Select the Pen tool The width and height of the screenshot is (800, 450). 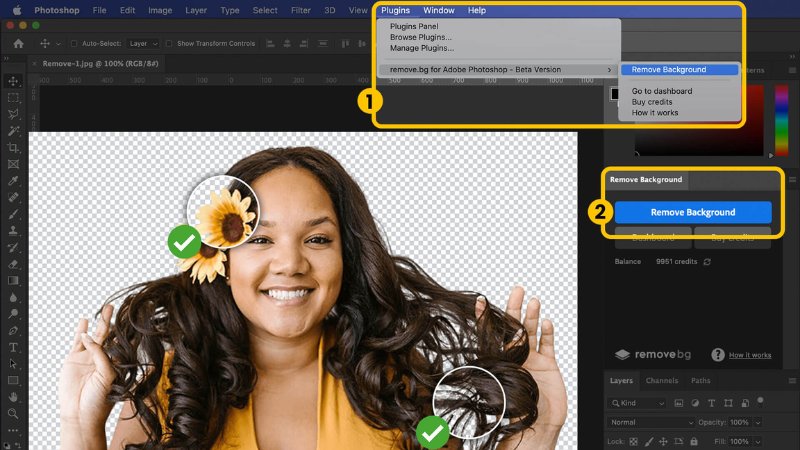(13, 331)
